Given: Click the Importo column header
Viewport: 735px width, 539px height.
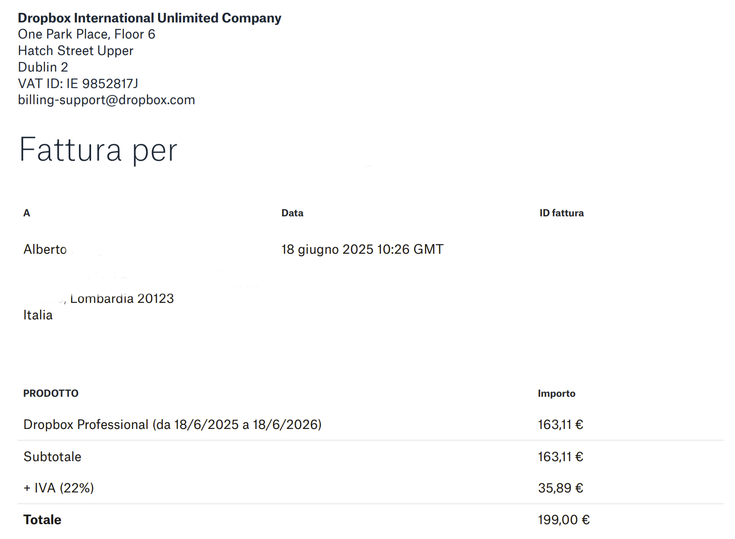Looking at the screenshot, I should (x=556, y=394).
